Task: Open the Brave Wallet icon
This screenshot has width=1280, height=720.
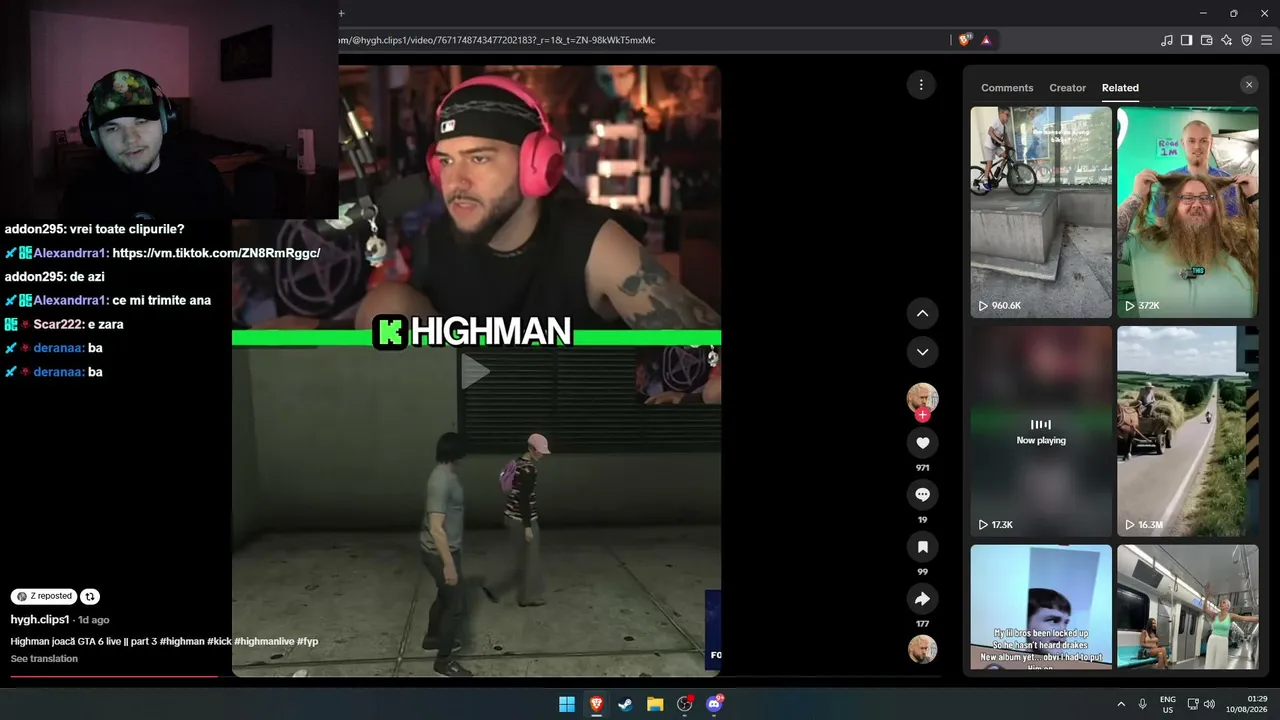Action: [x=1206, y=40]
